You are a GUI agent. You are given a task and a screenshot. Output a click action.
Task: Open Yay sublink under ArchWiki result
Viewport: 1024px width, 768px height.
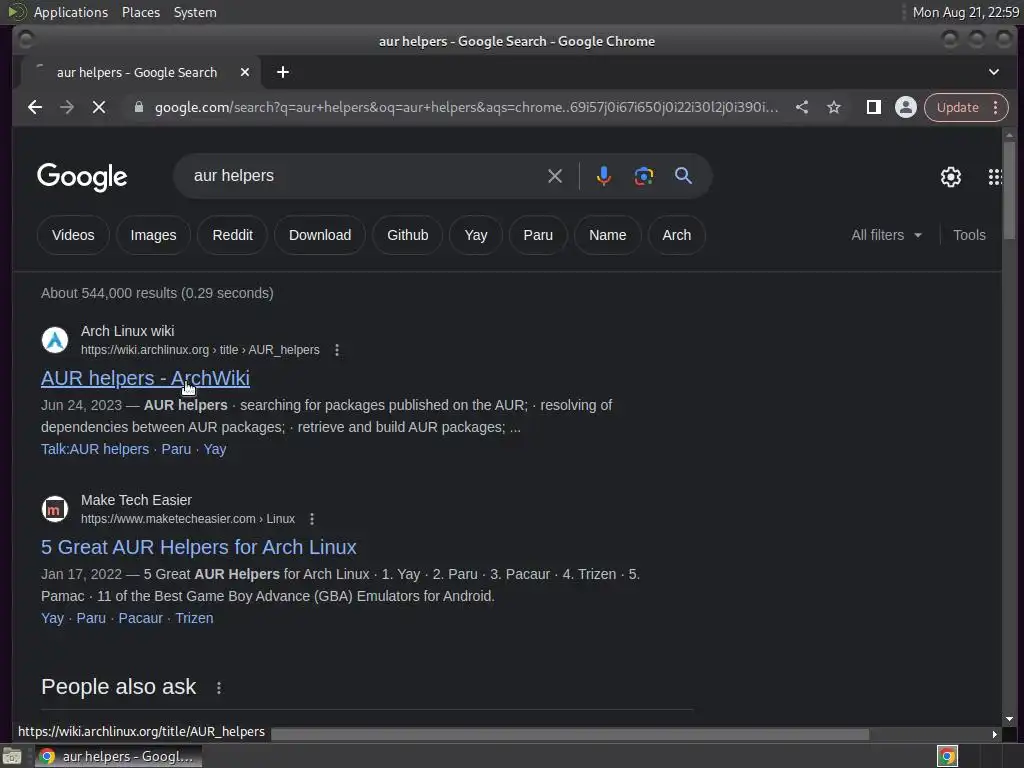point(215,449)
